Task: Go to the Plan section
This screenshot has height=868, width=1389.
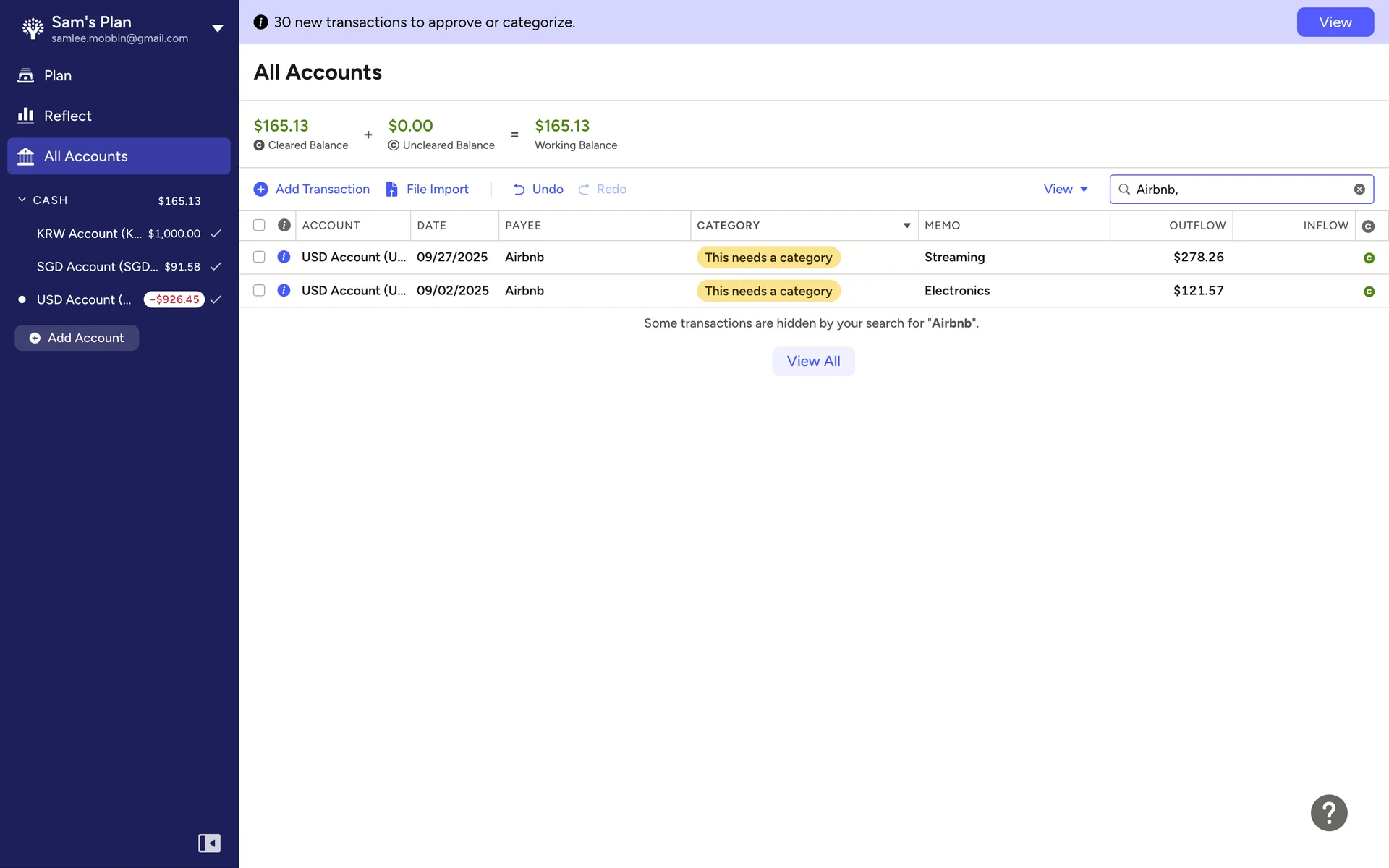Action: coord(57,75)
